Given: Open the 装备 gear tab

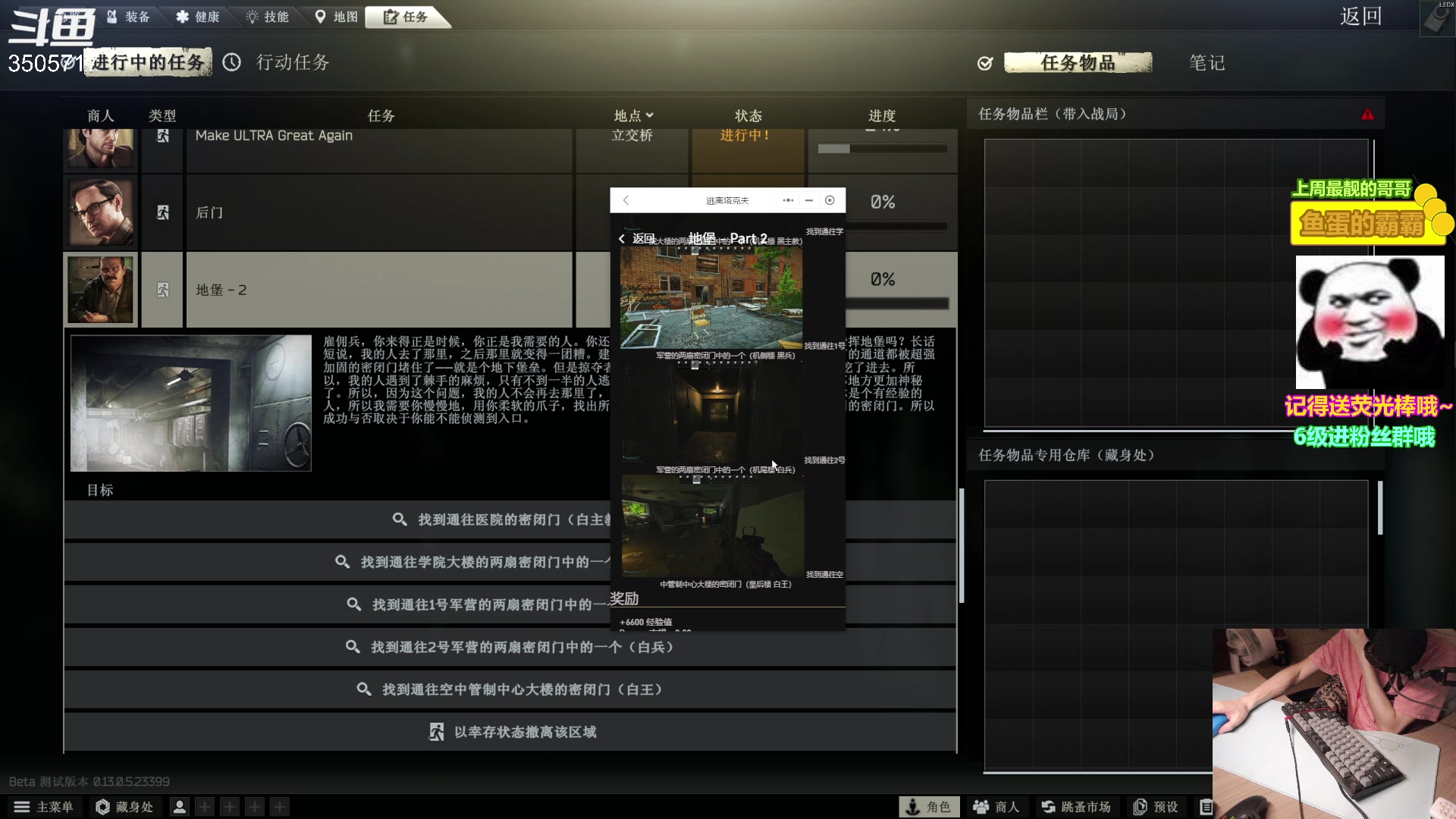Looking at the screenshot, I should pyautogui.click(x=127, y=17).
